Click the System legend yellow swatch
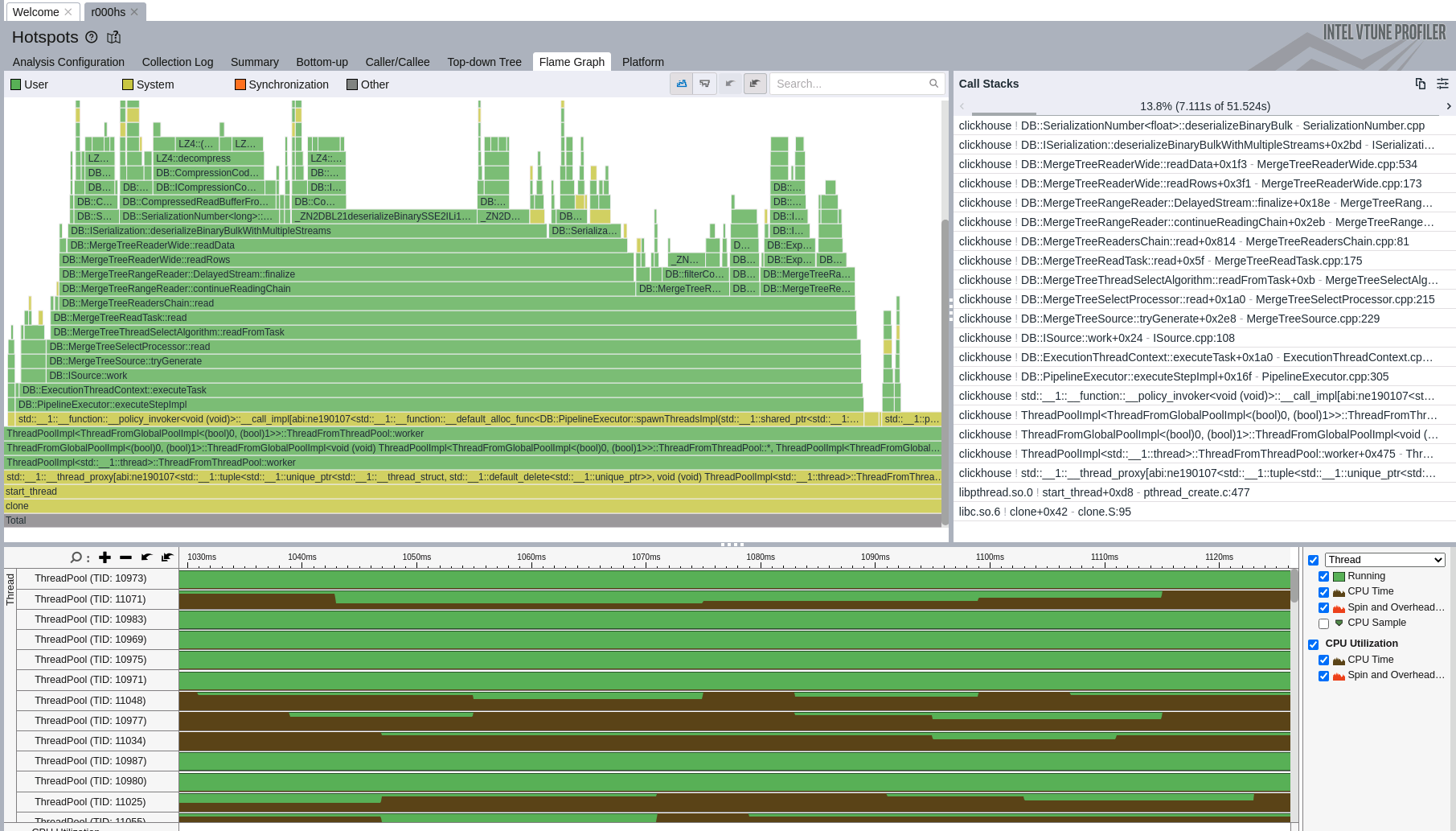Viewport: 1456px width, 831px height. 127,84
